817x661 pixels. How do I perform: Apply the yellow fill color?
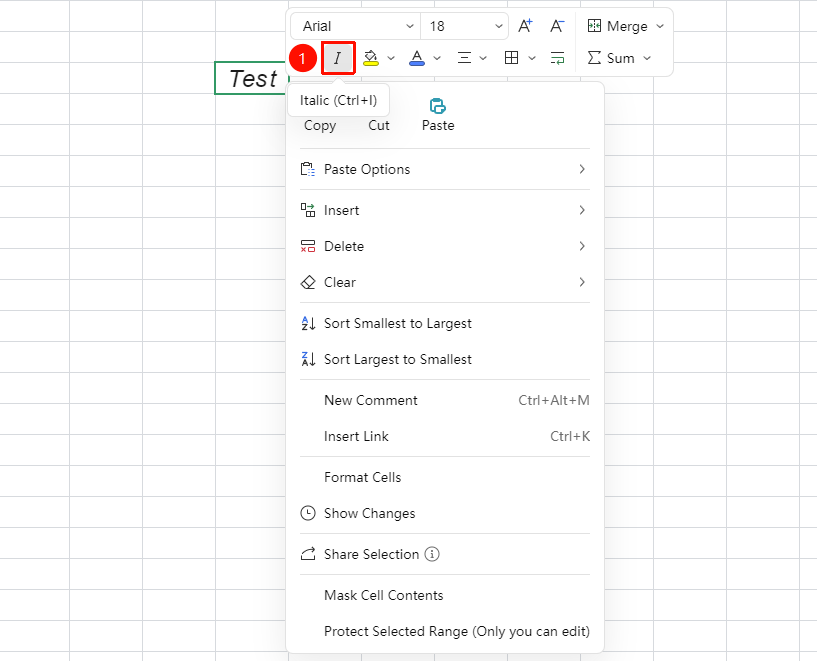pos(370,58)
